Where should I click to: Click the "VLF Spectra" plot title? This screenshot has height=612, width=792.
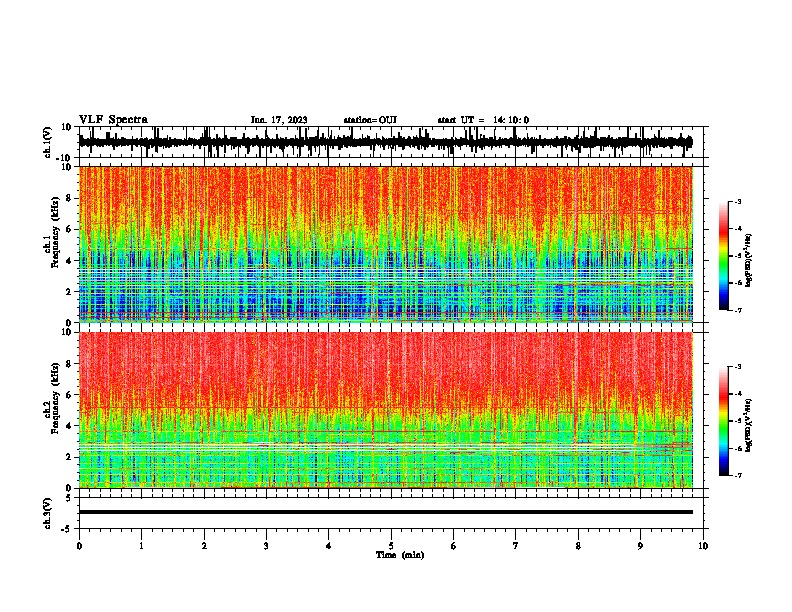113,119
